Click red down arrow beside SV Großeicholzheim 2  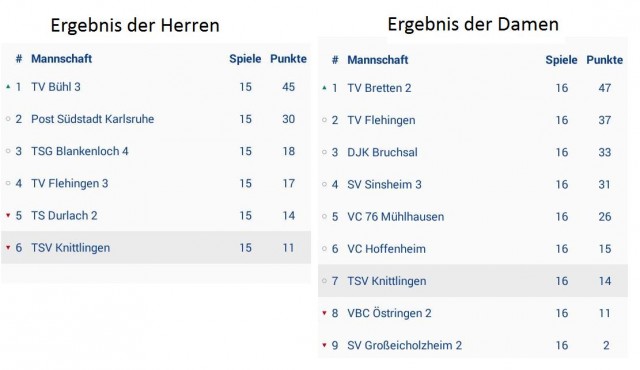[324, 345]
